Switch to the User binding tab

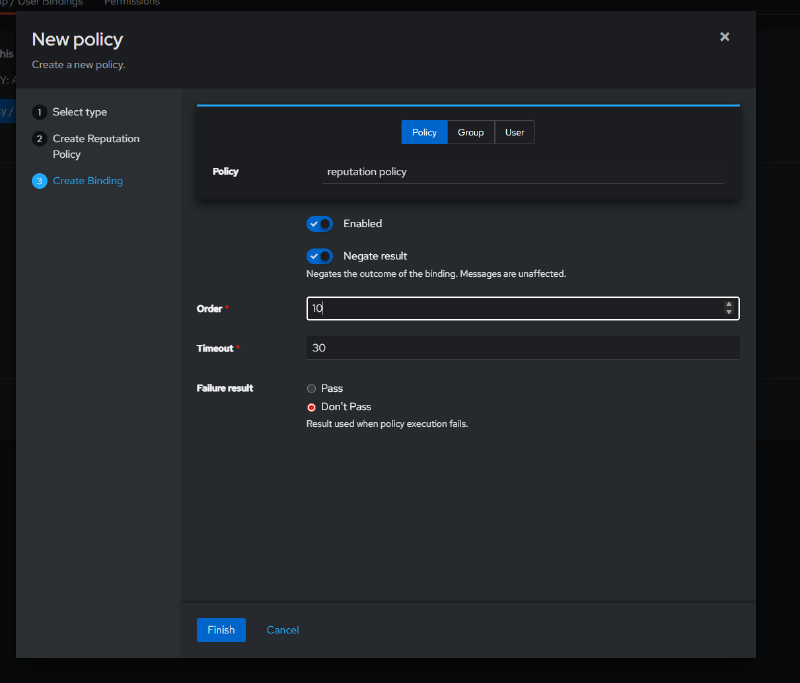pos(514,132)
